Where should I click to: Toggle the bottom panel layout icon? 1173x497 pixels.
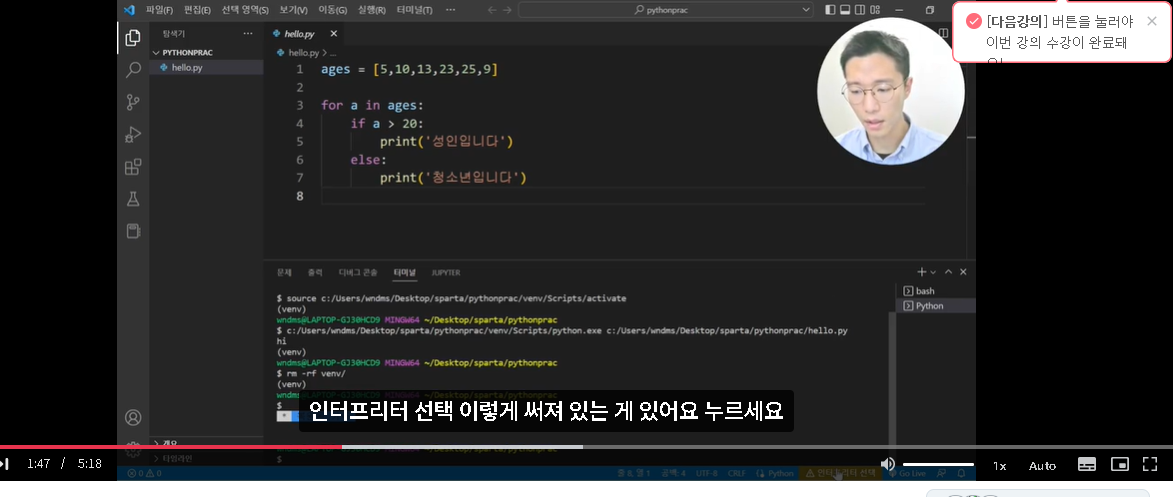845,10
